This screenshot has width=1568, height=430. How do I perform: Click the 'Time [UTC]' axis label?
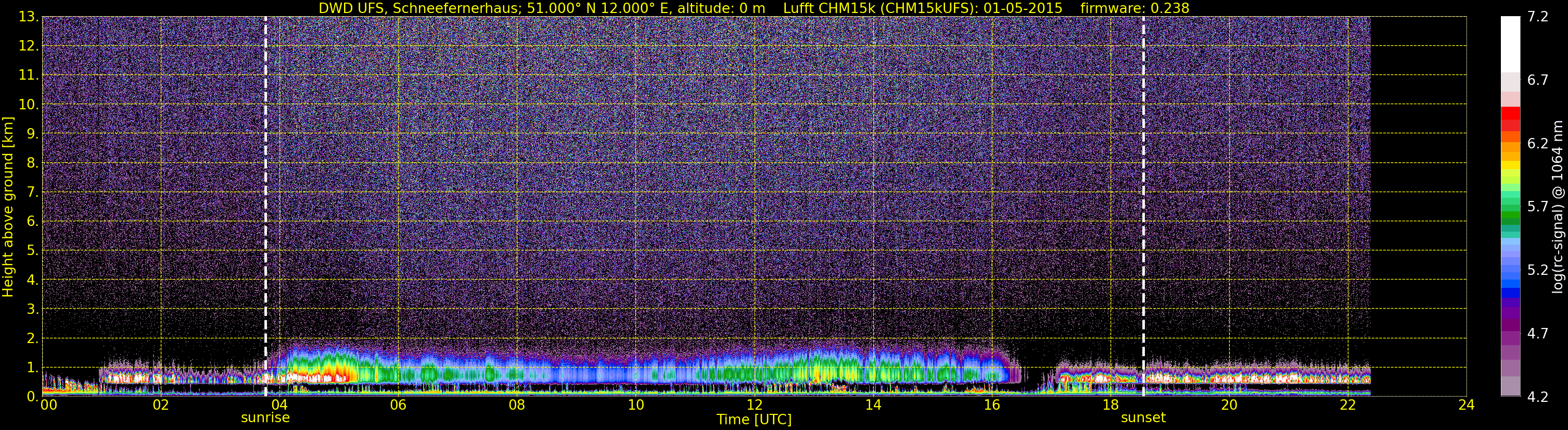754,420
